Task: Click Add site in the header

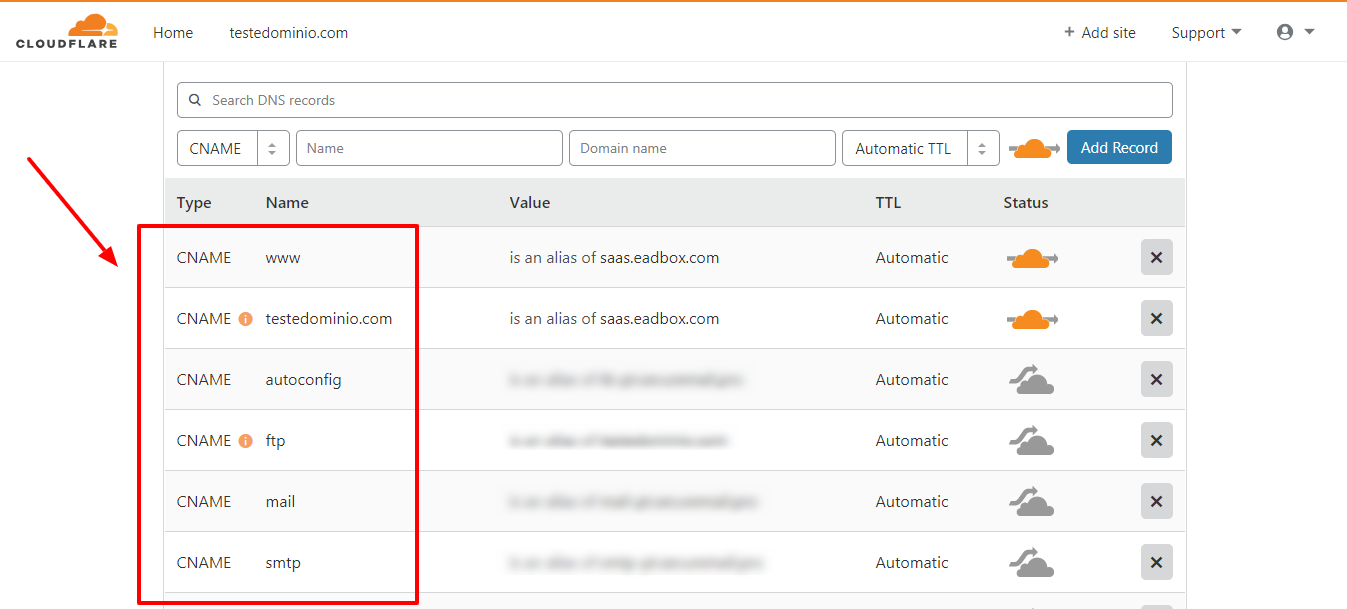Action: pyautogui.click(x=1100, y=33)
